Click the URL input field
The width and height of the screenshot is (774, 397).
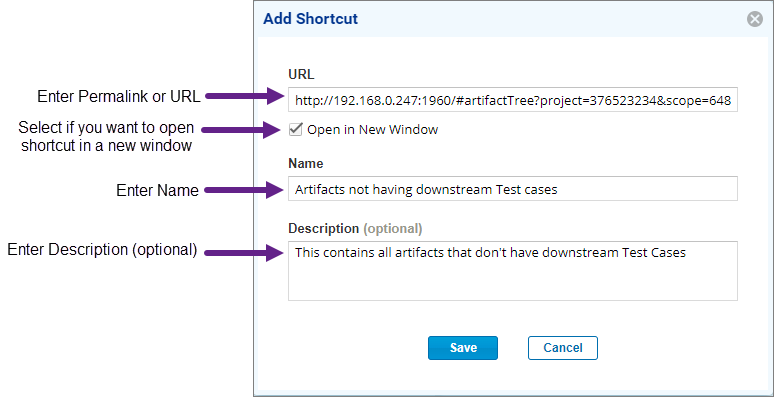point(513,100)
